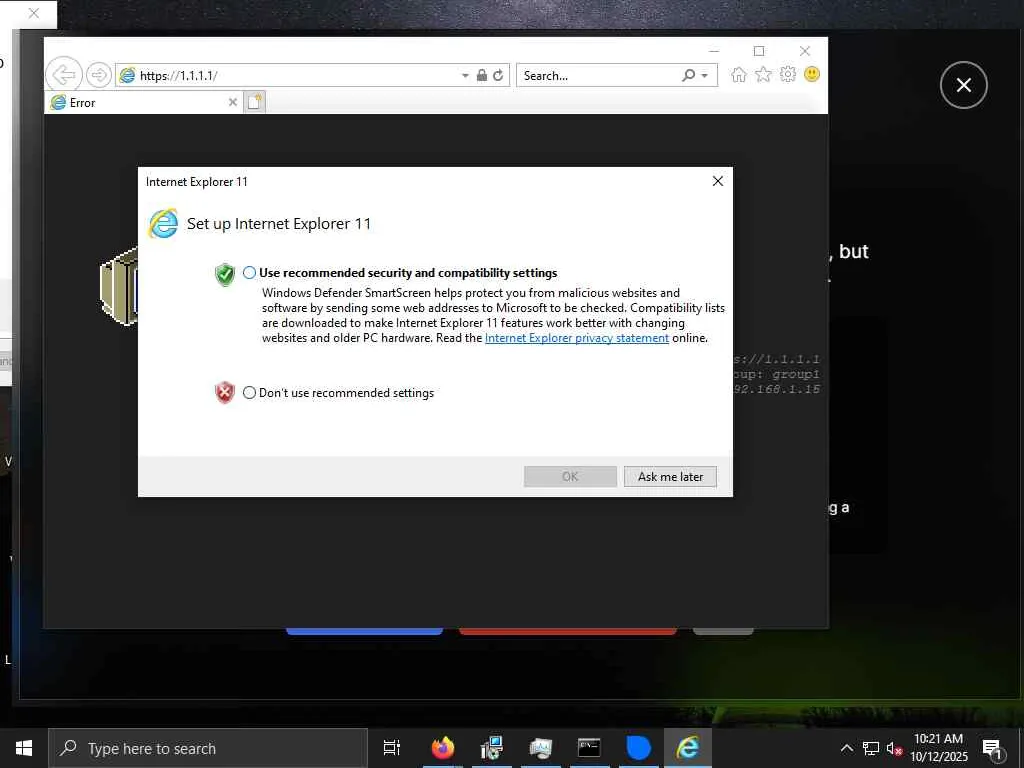This screenshot has height=768, width=1024.
Task: Click the green shield check icon
Action: (x=225, y=274)
